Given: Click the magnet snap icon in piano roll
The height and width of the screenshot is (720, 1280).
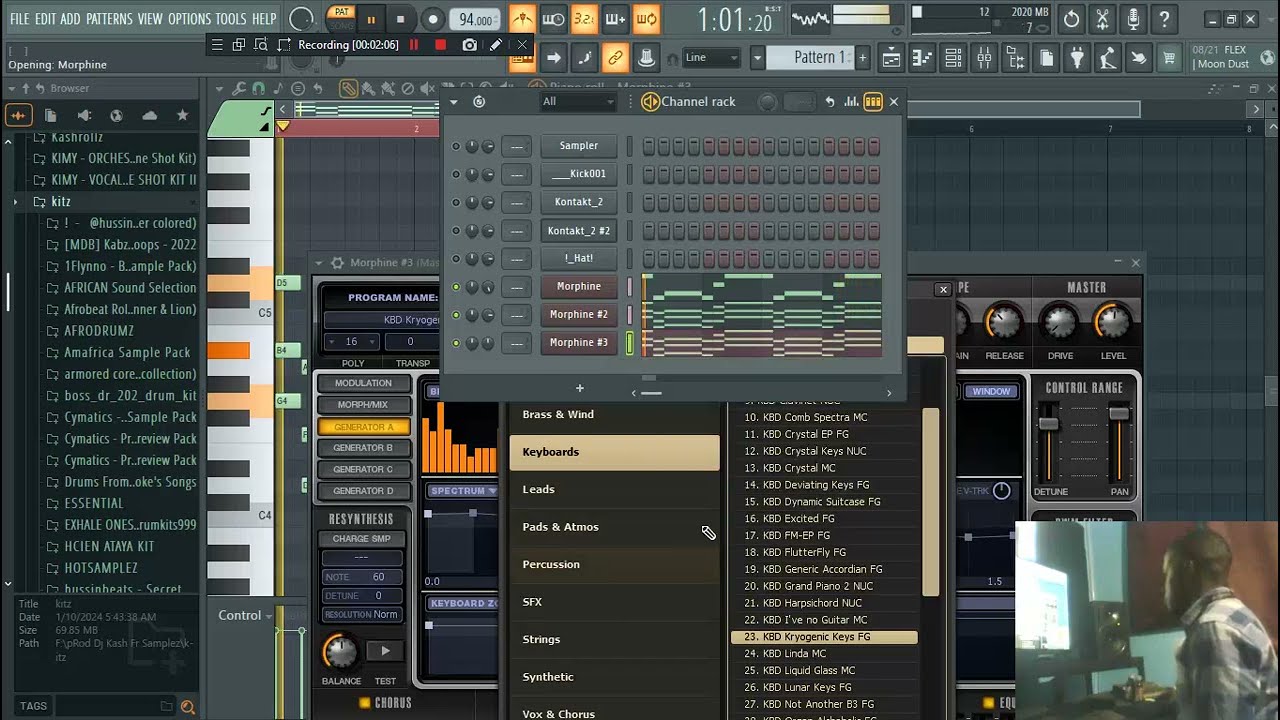Looking at the screenshot, I should click(x=259, y=88).
